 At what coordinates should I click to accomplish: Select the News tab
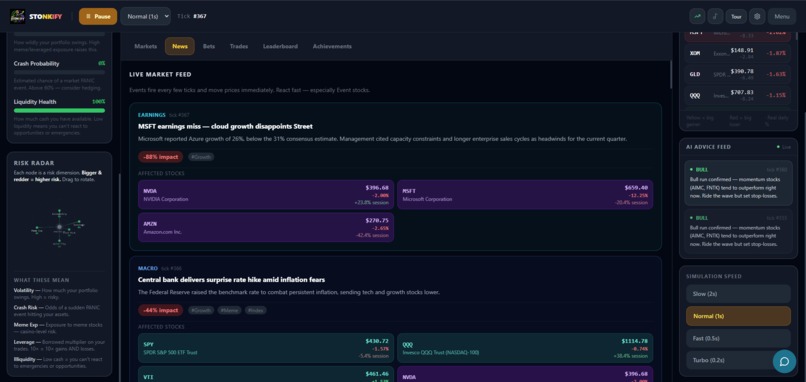pyautogui.click(x=180, y=46)
